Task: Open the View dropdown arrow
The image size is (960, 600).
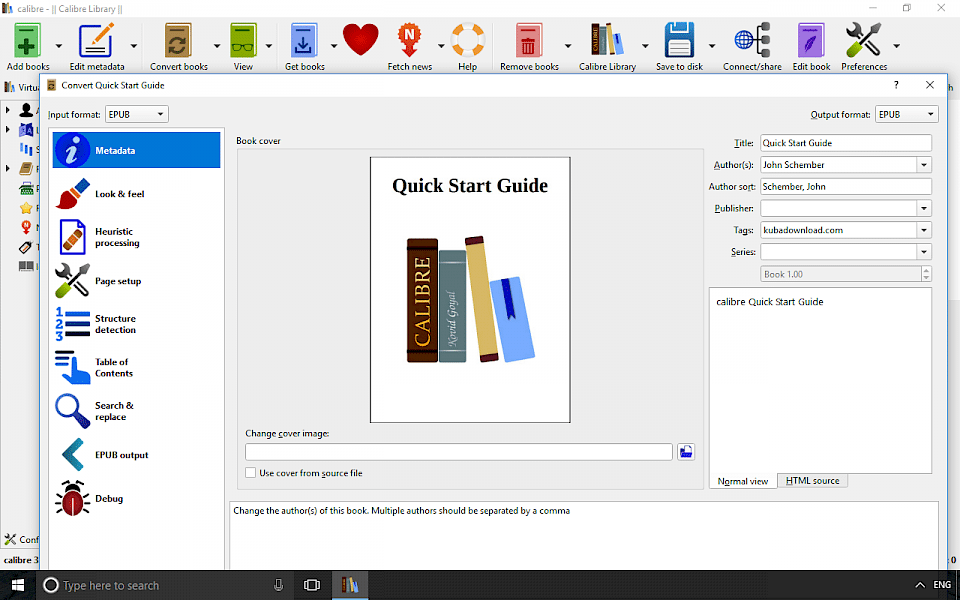Action: (x=269, y=46)
